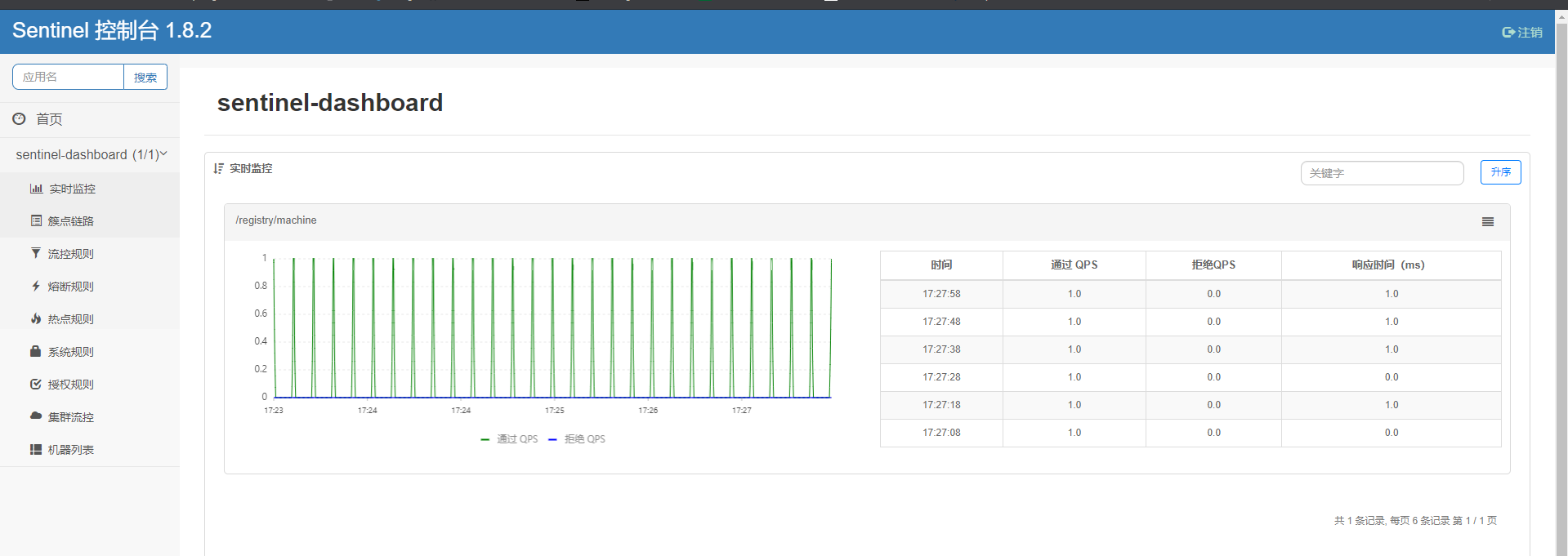Click the 首页 dashboard clock icon
This screenshot has height=556, width=1568.
(19, 119)
